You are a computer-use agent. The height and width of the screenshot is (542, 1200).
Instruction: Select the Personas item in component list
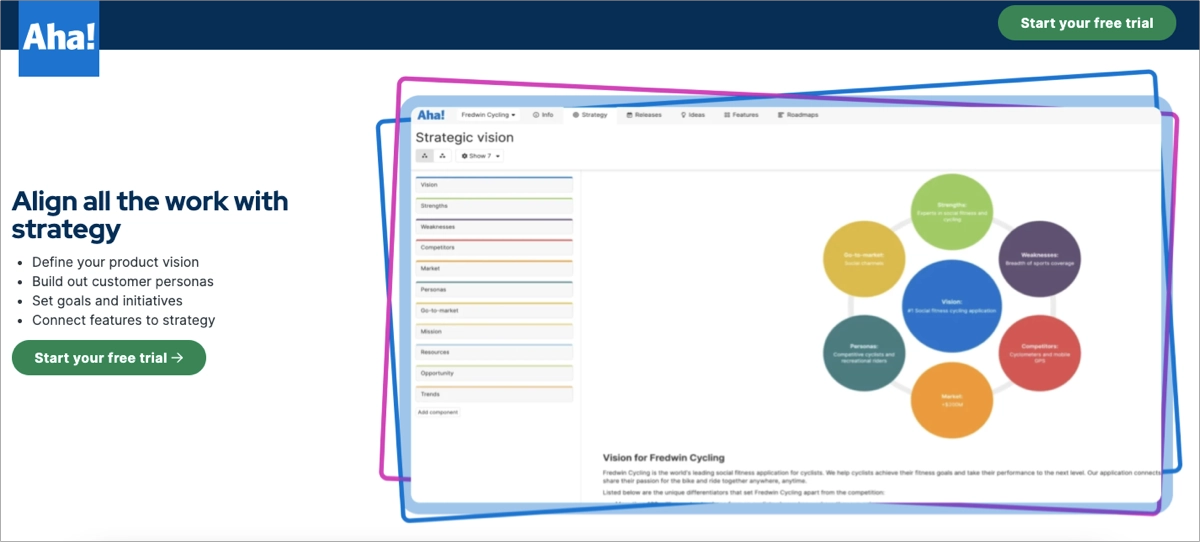[495, 290]
